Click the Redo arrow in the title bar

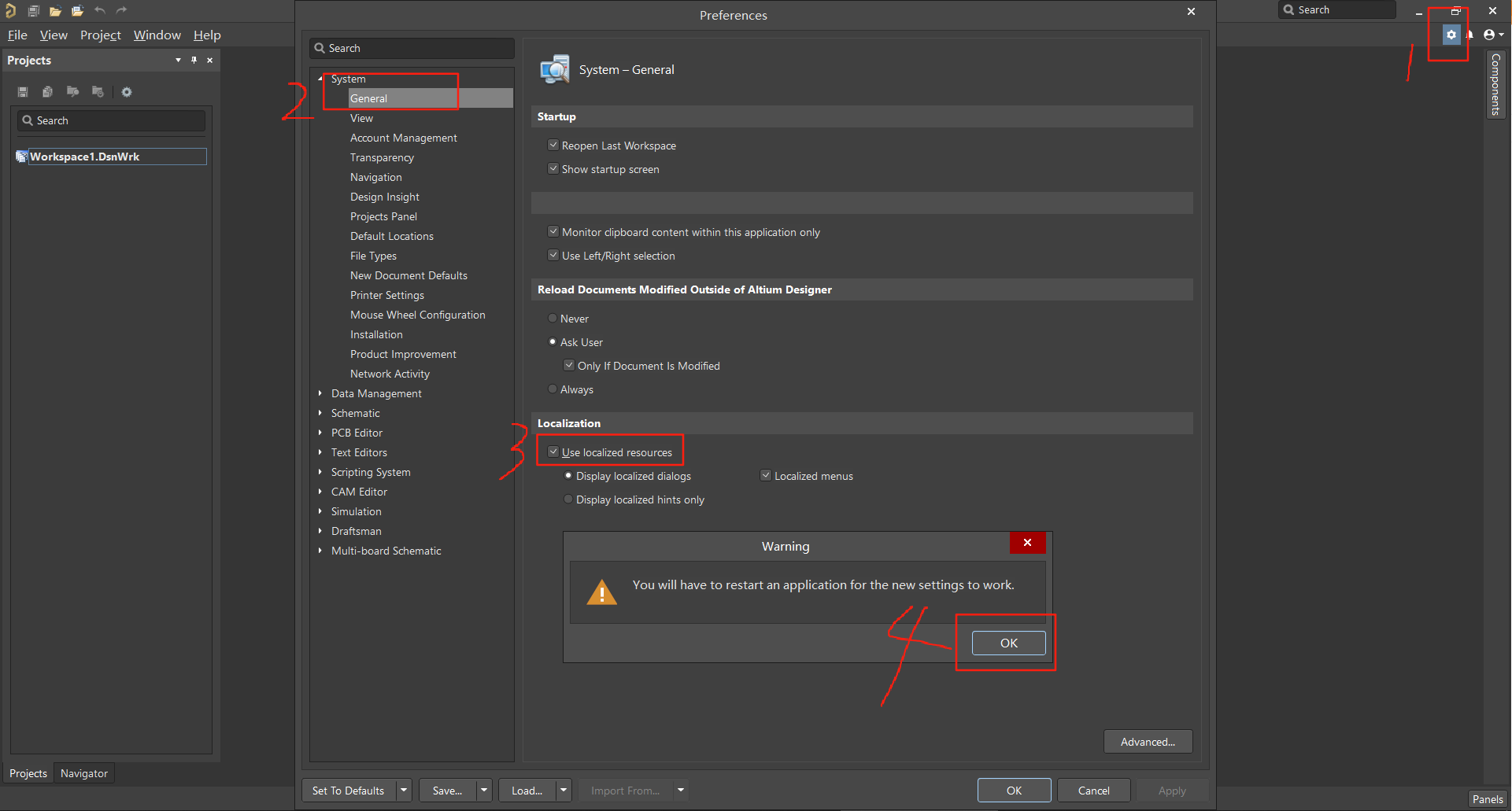121,10
